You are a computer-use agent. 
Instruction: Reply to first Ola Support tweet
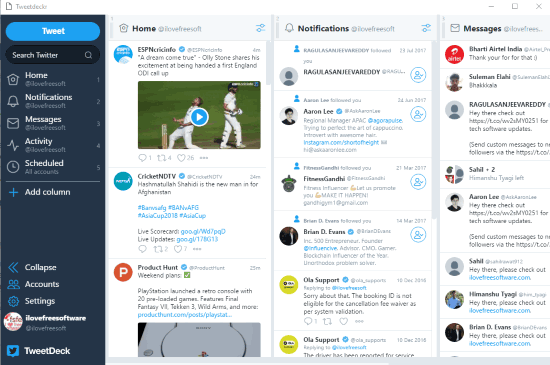click(x=308, y=321)
